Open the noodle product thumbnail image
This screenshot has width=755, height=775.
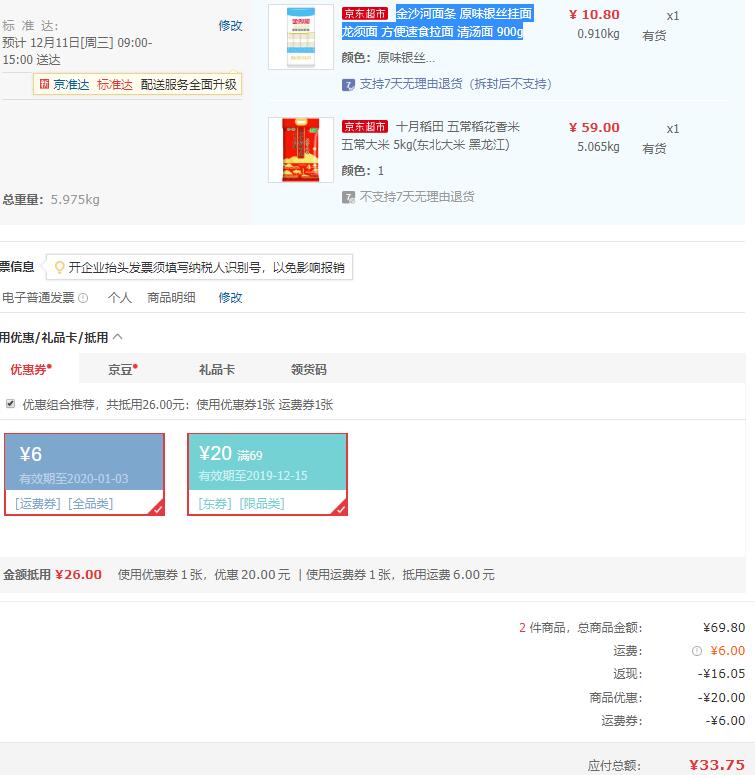[x=301, y=37]
